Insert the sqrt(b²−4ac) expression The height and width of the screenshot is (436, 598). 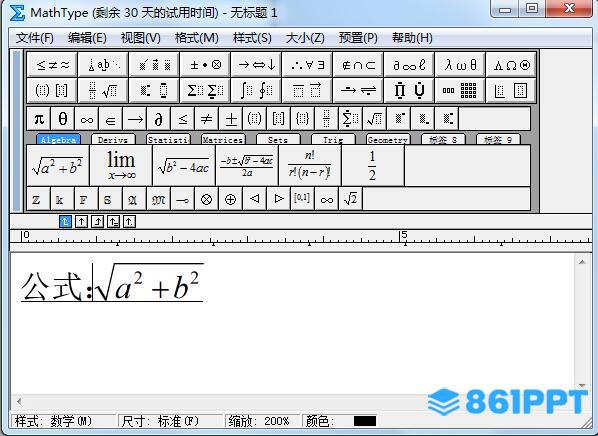184,166
